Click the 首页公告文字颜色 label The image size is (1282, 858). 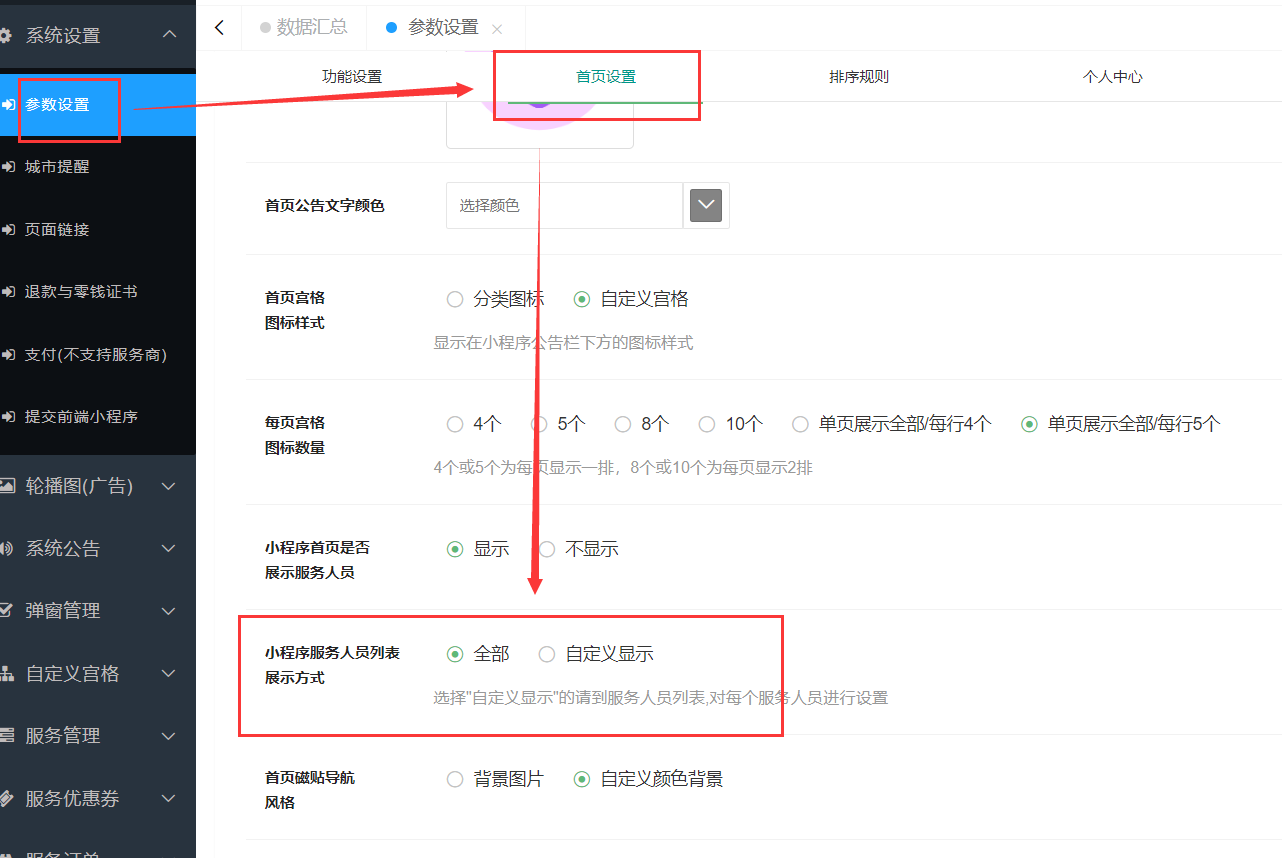coord(325,206)
